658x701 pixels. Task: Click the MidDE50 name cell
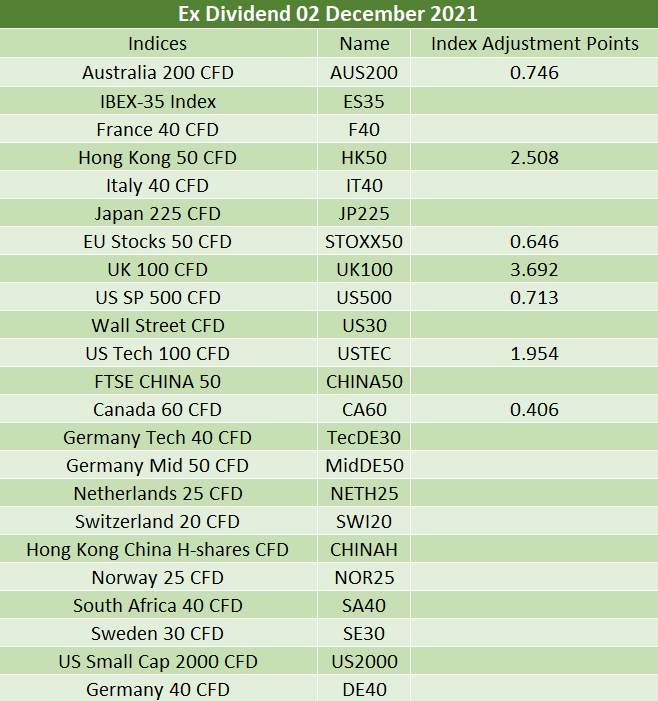pyautogui.click(x=364, y=465)
